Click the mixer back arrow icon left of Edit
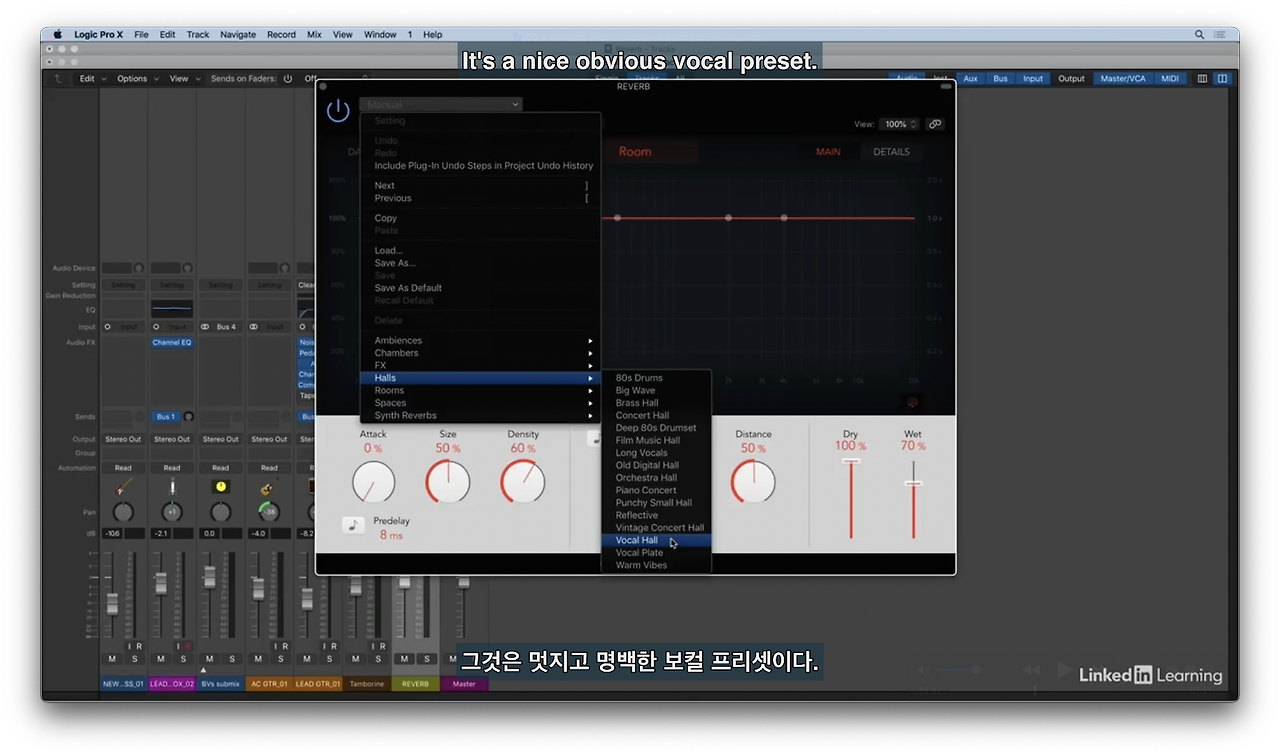Viewport: 1280px width, 756px height. click(58, 78)
